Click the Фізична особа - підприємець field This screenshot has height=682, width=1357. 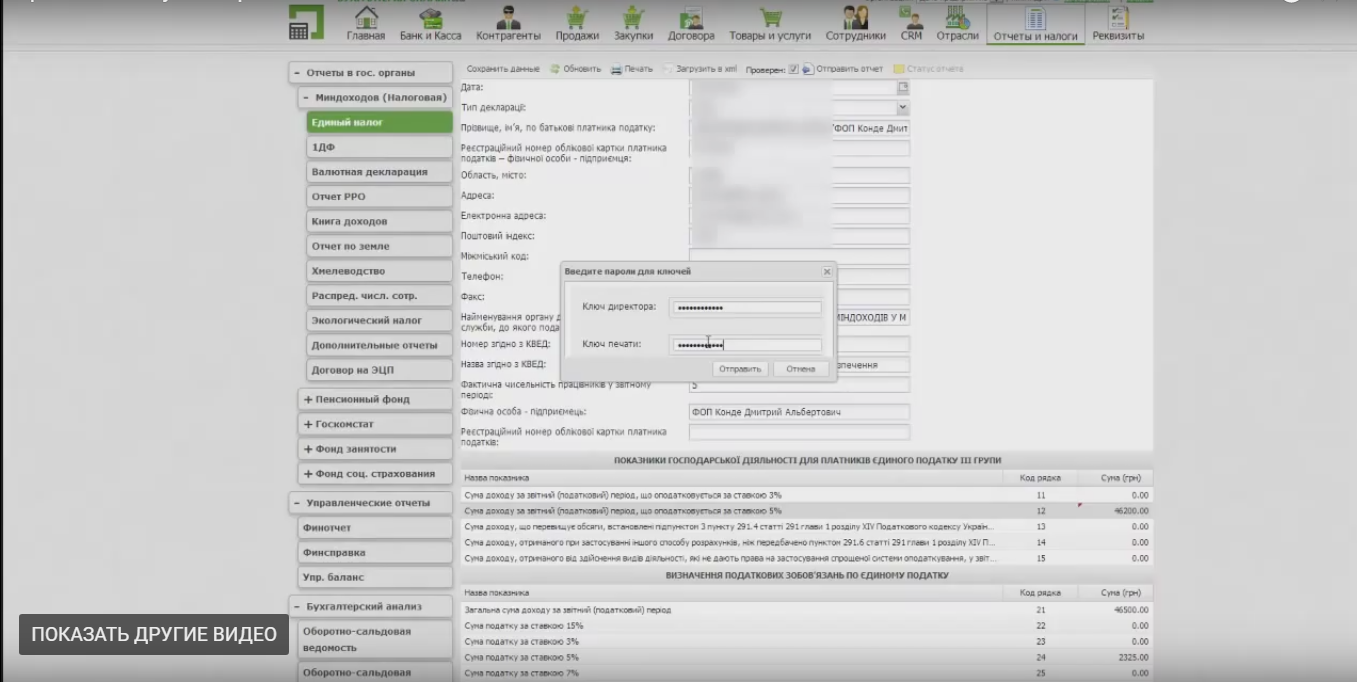(799, 412)
